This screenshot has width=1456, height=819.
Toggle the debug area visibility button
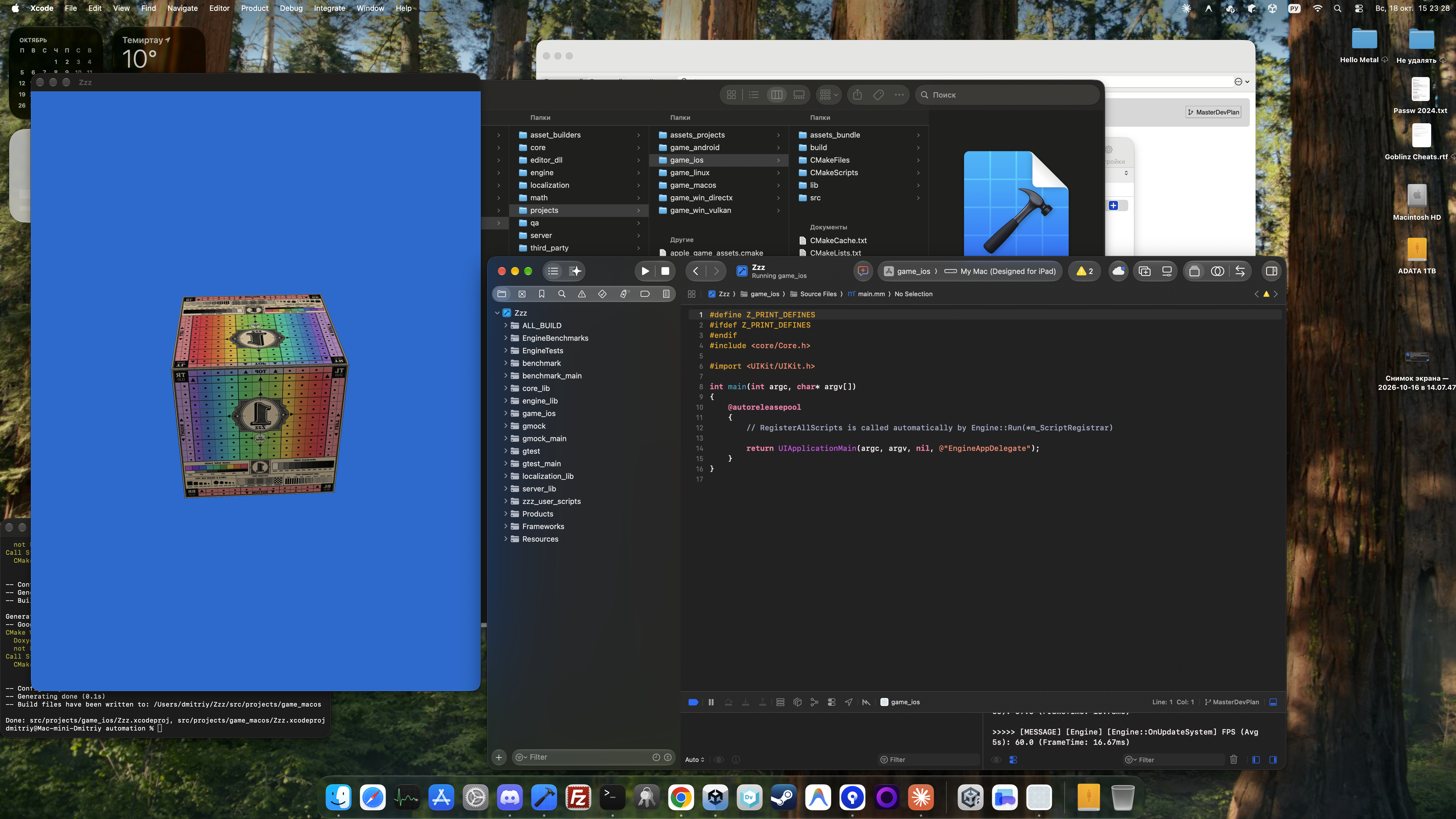click(1274, 702)
